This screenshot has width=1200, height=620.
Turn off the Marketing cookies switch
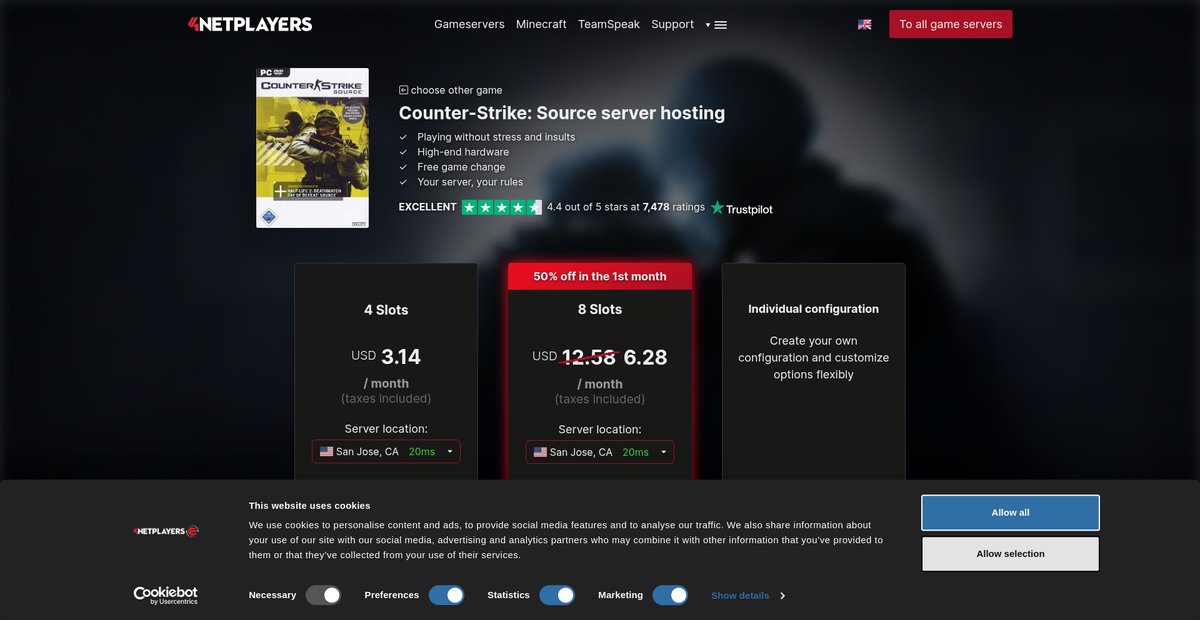click(670, 595)
